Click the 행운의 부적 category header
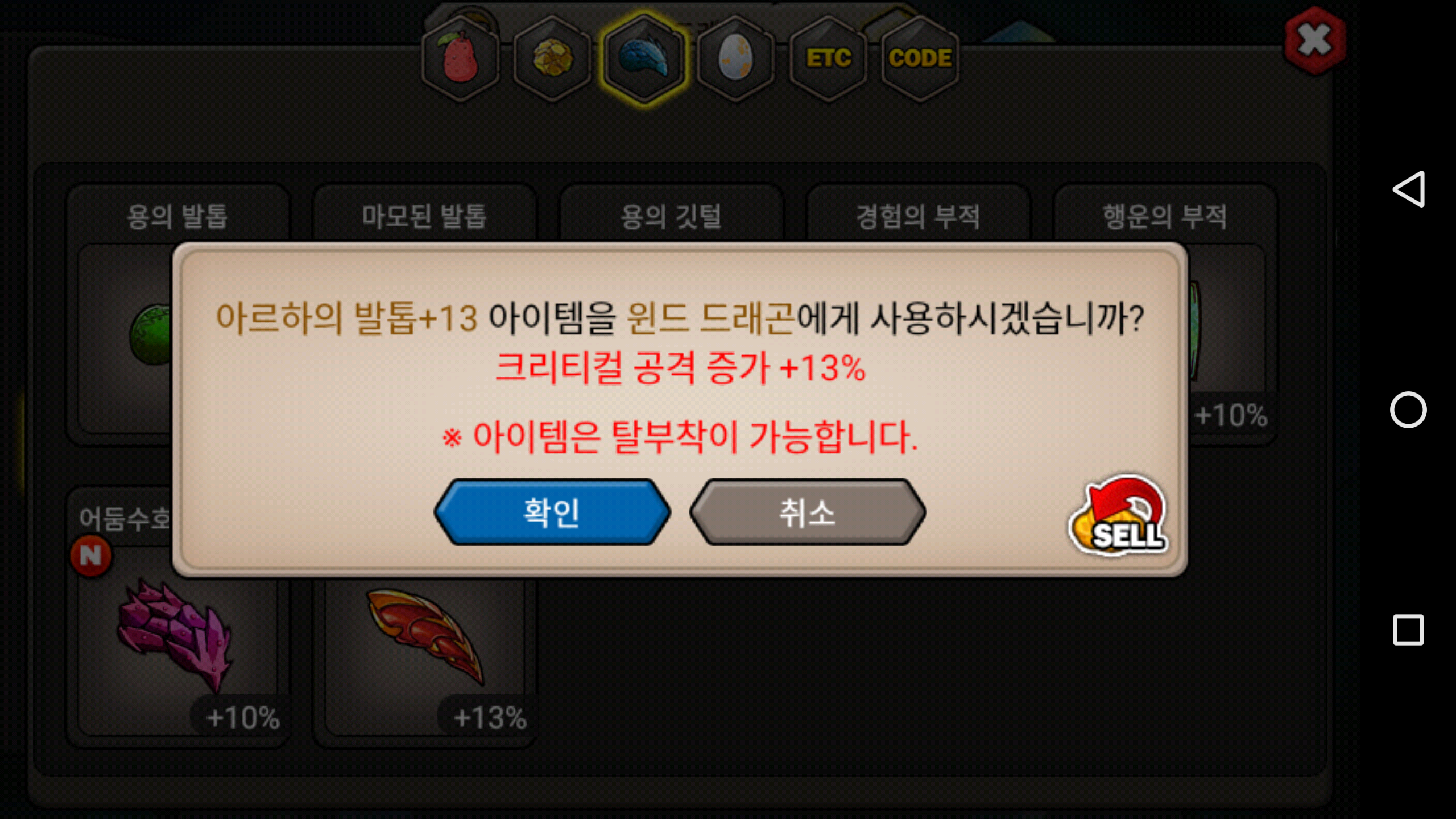The width and height of the screenshot is (1456, 819). point(1165,216)
